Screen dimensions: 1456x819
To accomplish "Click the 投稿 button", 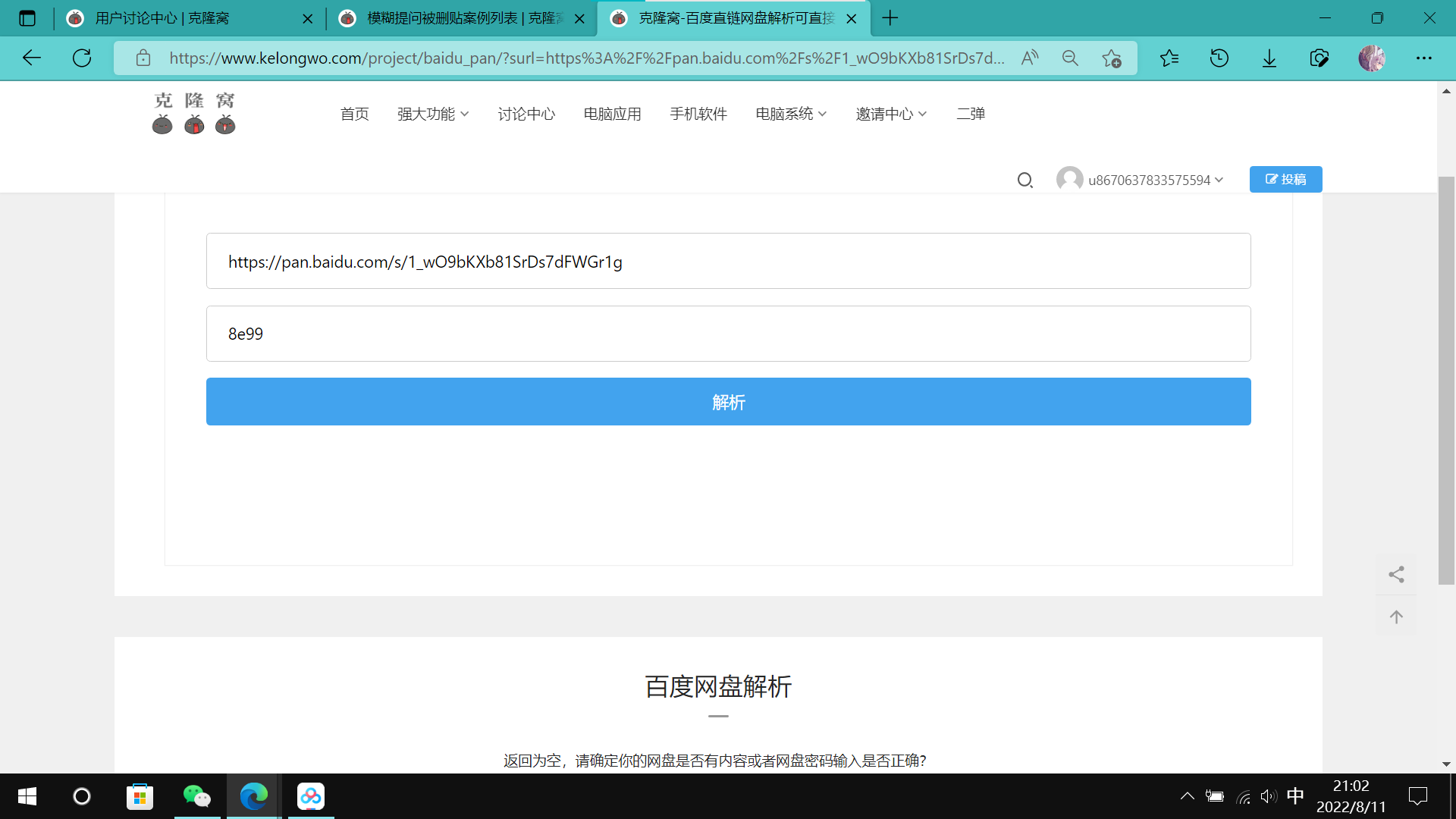I will [1285, 179].
